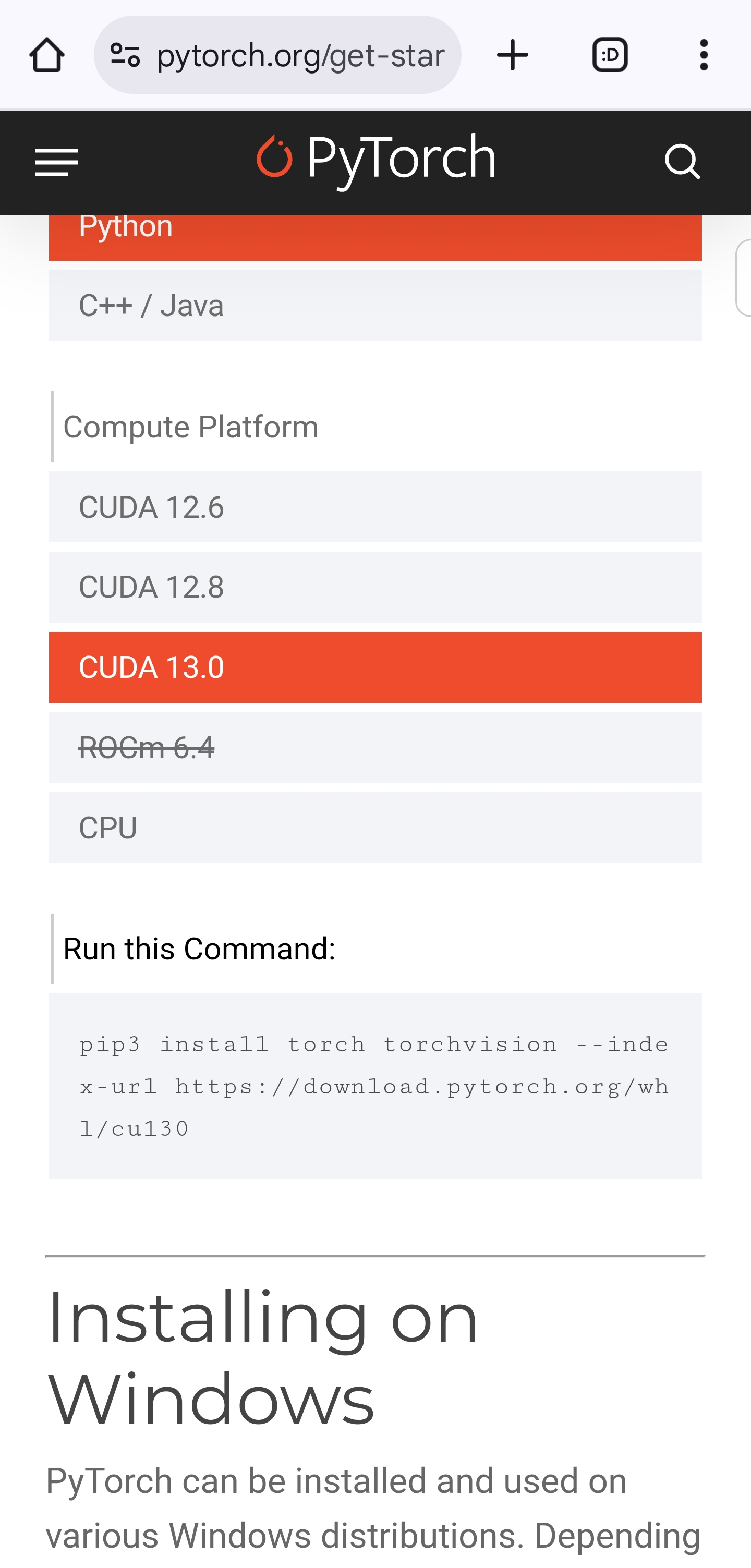Choose CPU as compute platform

(375, 828)
